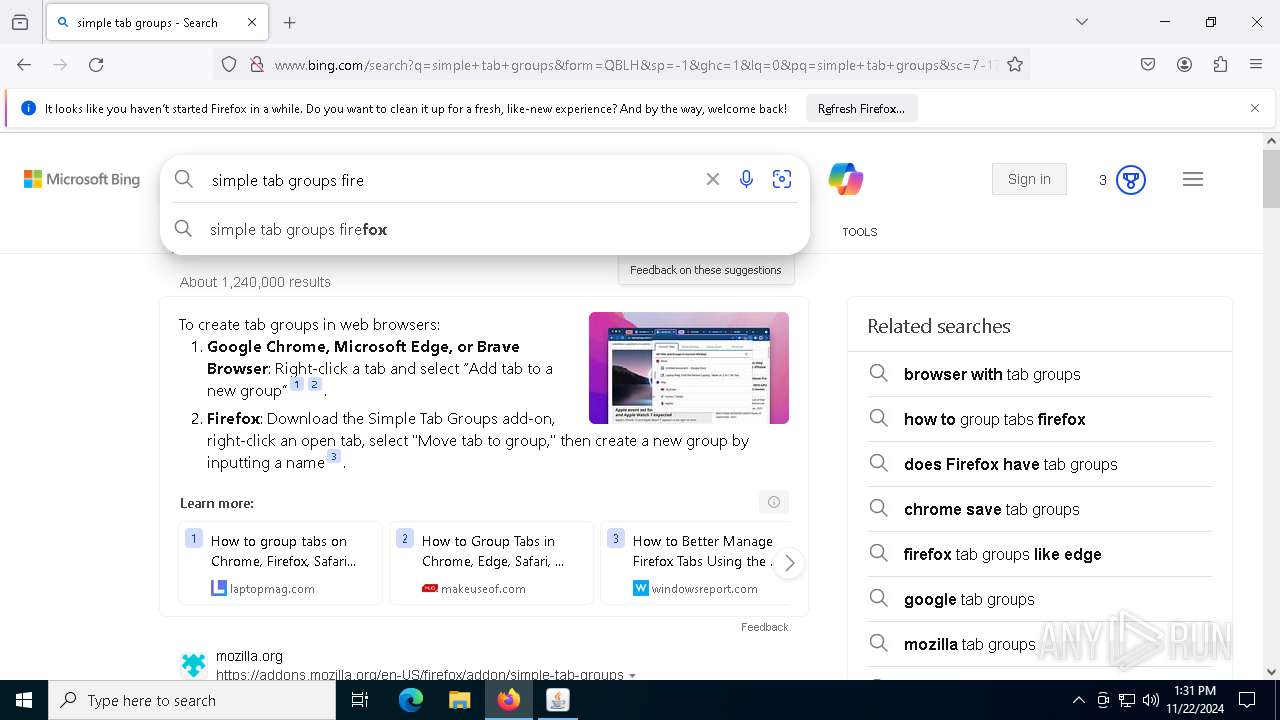Viewport: 1280px width, 720px height.
Task: Select suggestion 'simple tab groups firefox'
Action: (485, 229)
